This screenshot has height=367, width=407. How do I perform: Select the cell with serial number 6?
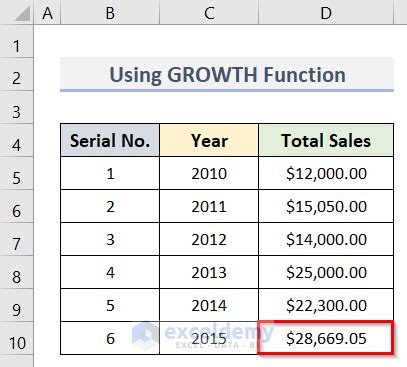[x=110, y=338]
